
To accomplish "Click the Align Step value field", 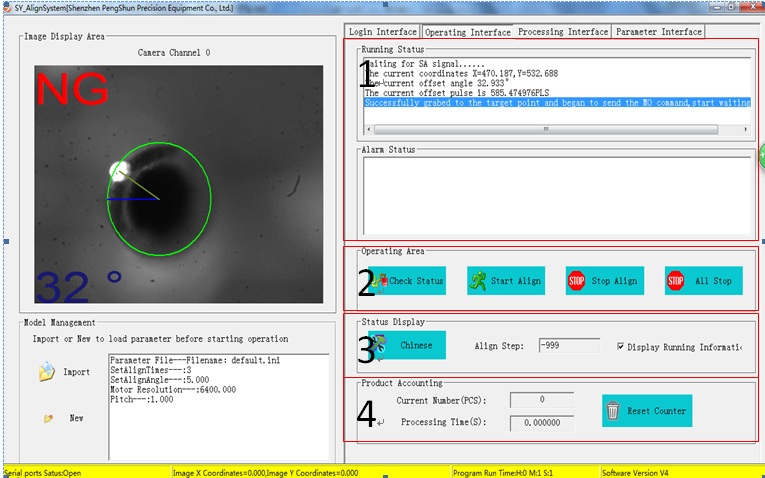I will [x=568, y=346].
